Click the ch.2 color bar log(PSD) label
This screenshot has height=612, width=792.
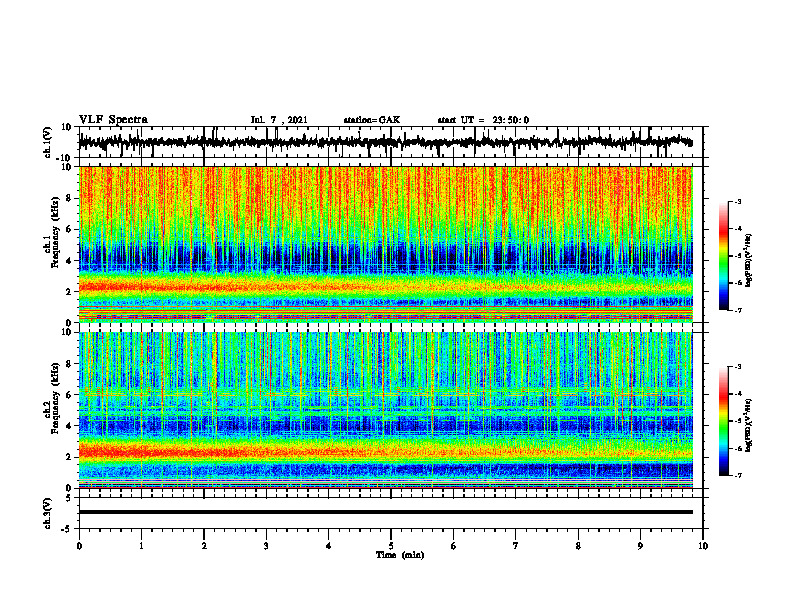tap(749, 425)
